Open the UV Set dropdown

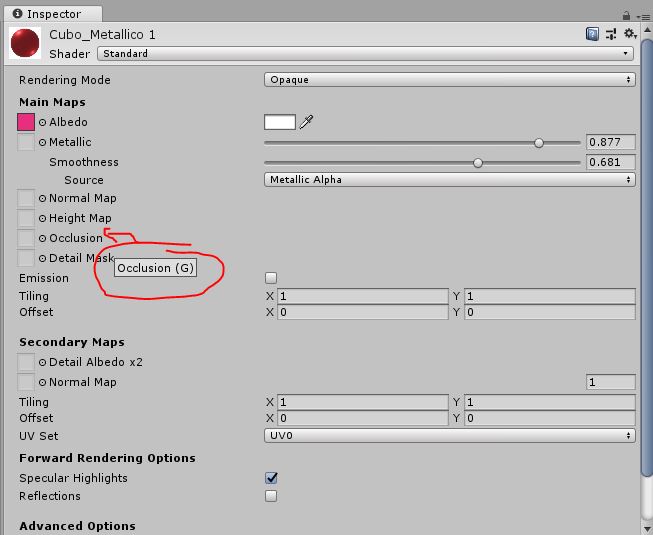point(450,435)
